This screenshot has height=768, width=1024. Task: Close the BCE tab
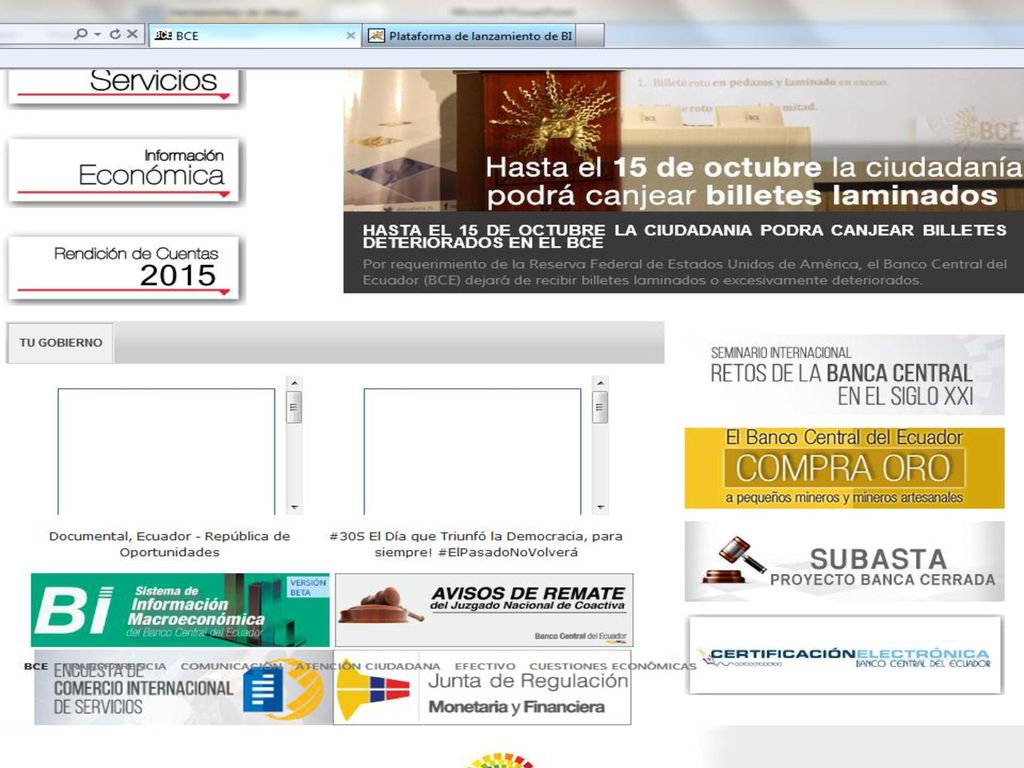point(351,36)
